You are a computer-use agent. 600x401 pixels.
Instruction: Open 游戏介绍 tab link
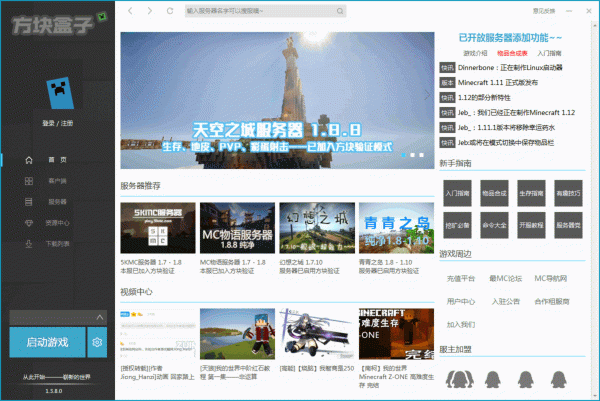coord(475,53)
